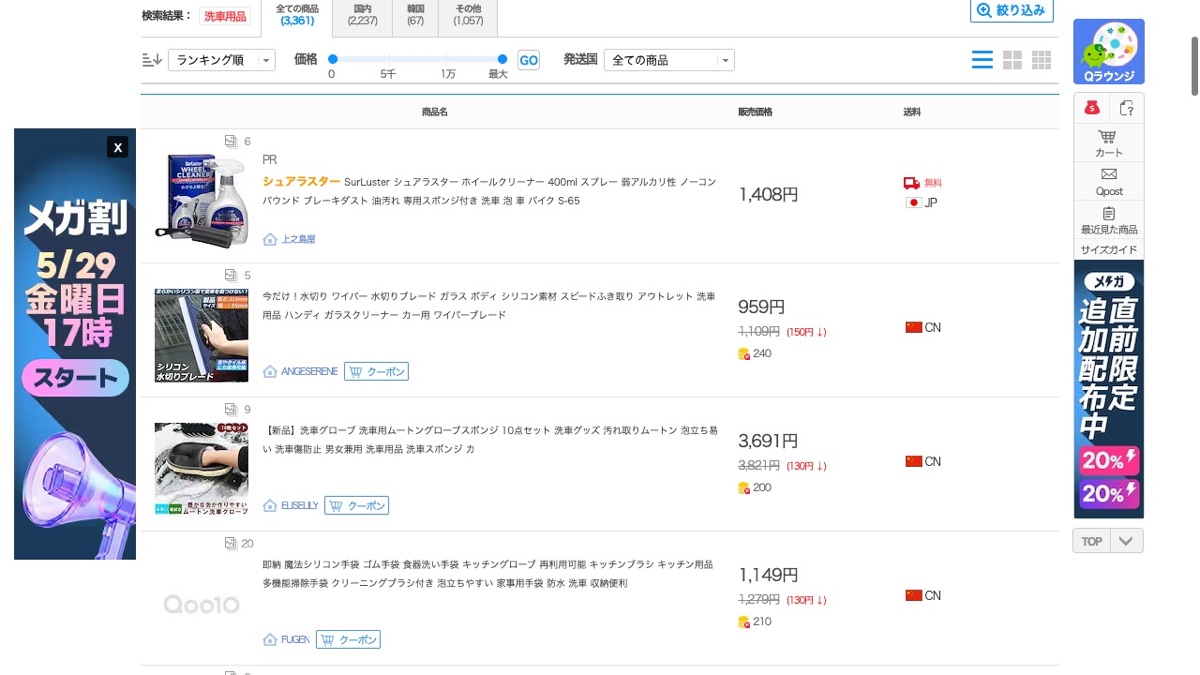The image size is (1200, 675).
Task: Open the silicone wiper blade thumbnail
Action: click(201, 335)
